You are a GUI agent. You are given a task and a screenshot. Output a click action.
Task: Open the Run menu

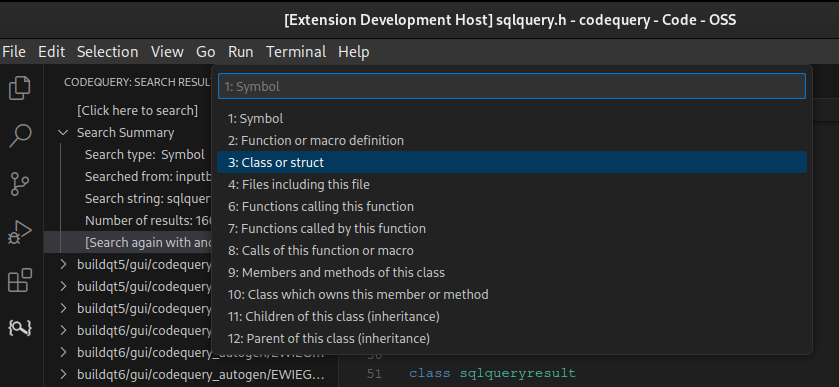tap(241, 52)
